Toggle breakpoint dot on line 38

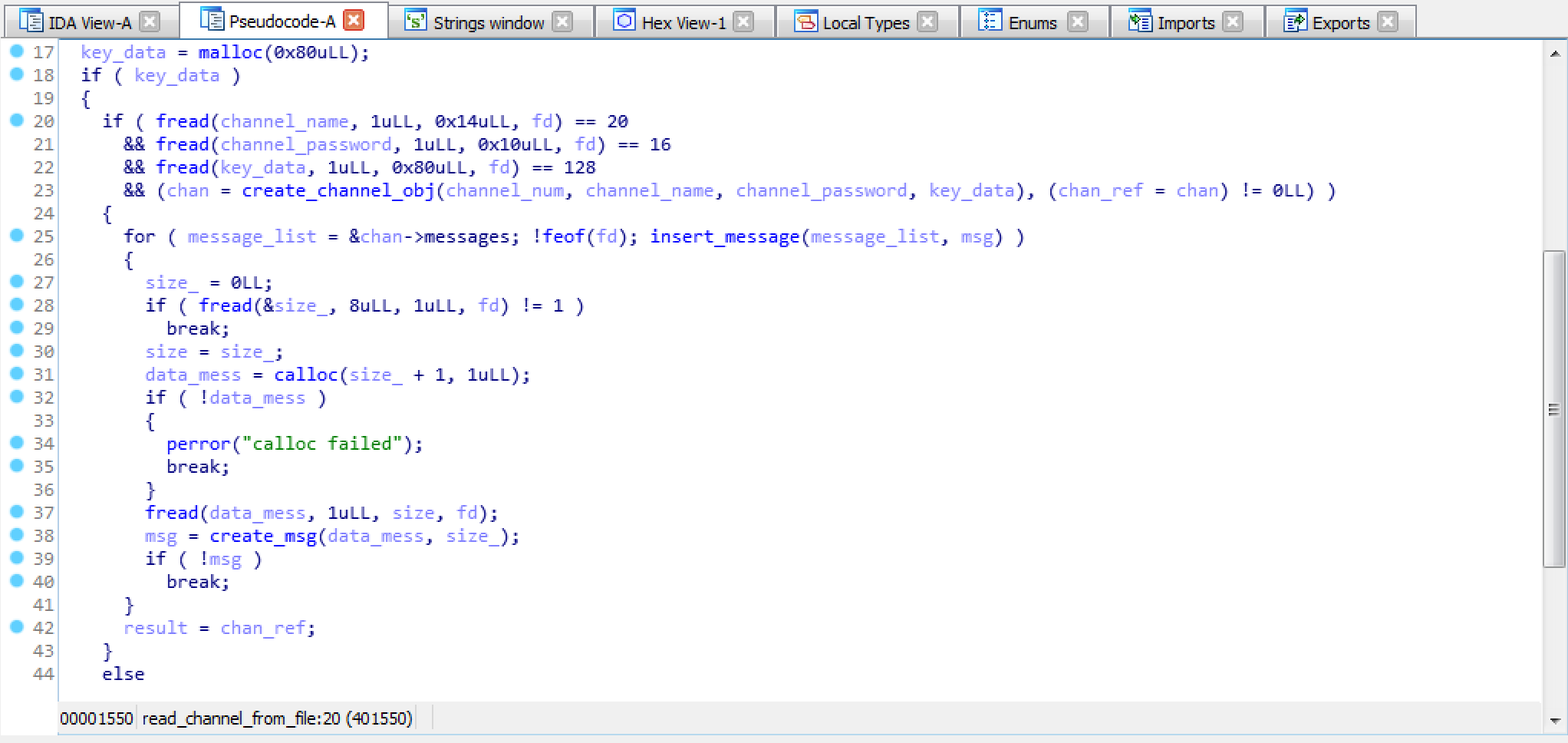(17, 535)
